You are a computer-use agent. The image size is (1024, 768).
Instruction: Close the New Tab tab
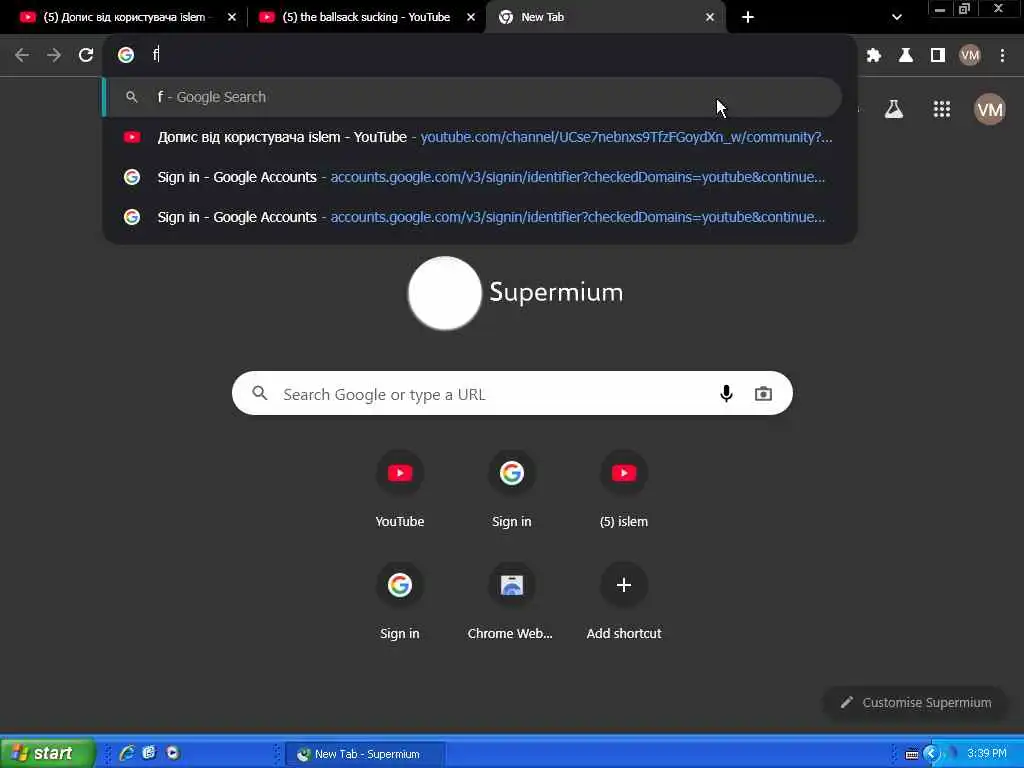click(x=710, y=17)
